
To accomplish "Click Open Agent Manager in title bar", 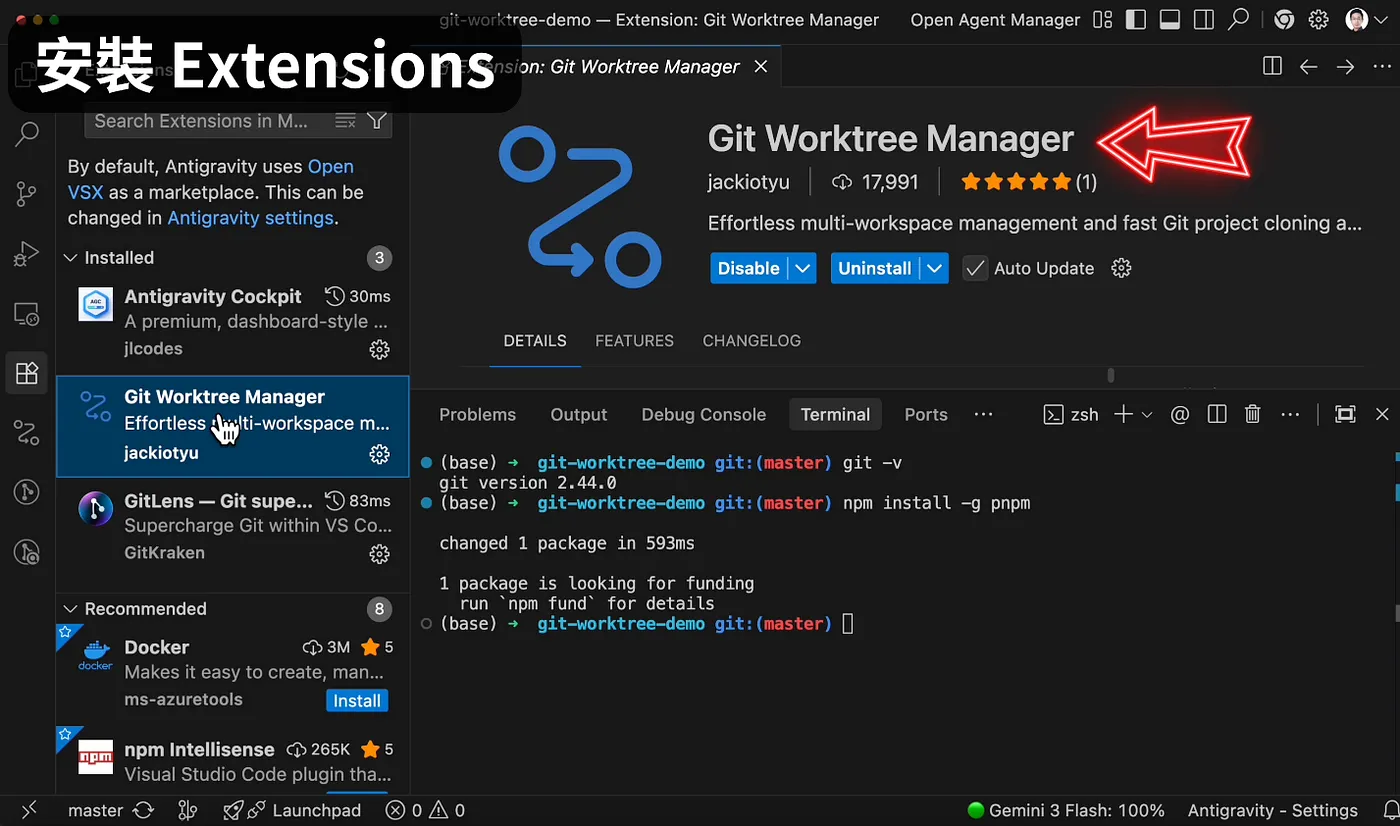I will [x=995, y=19].
